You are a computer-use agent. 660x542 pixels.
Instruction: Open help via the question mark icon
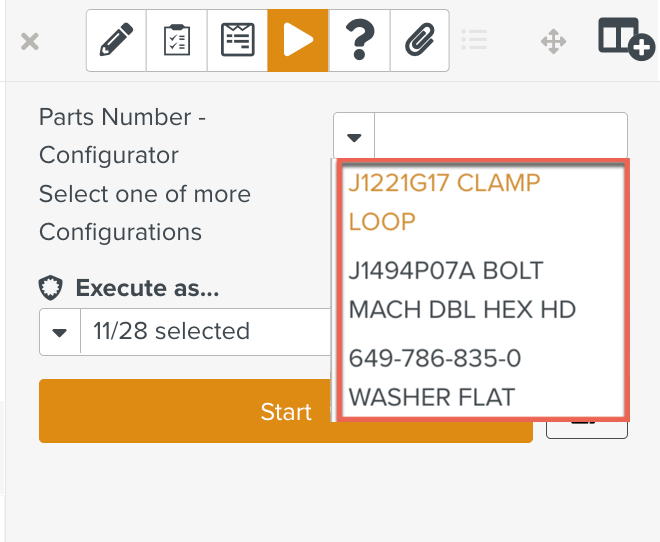coord(358,41)
